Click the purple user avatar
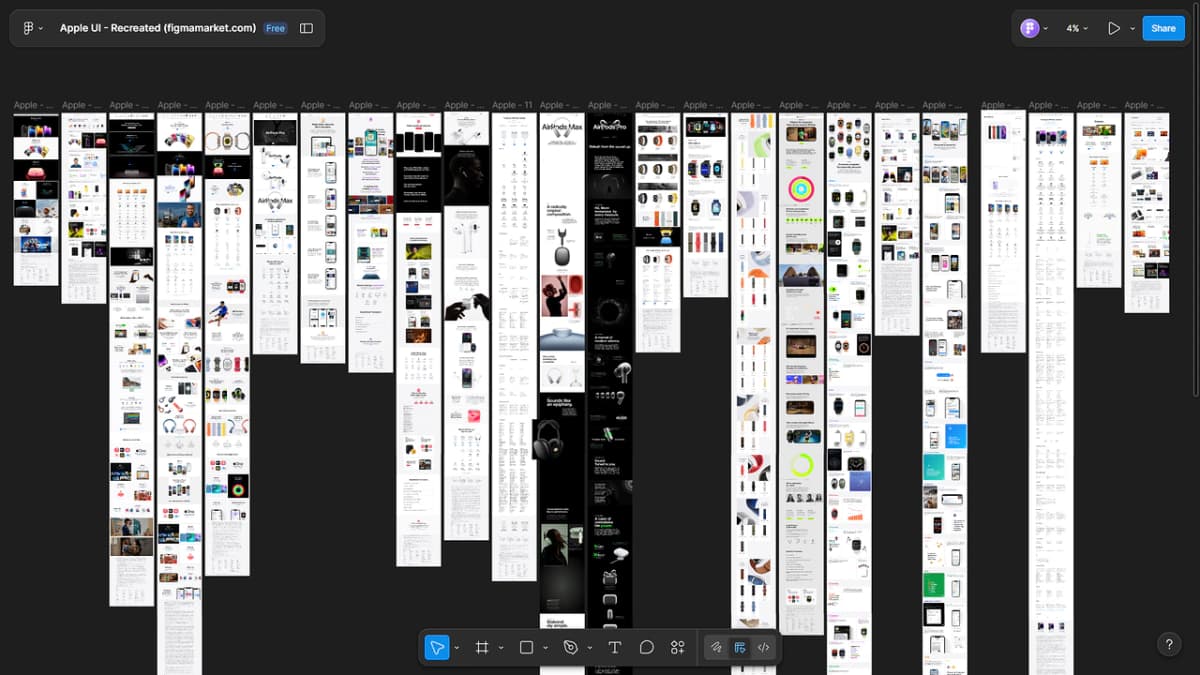The height and width of the screenshot is (675, 1200). [x=1030, y=28]
